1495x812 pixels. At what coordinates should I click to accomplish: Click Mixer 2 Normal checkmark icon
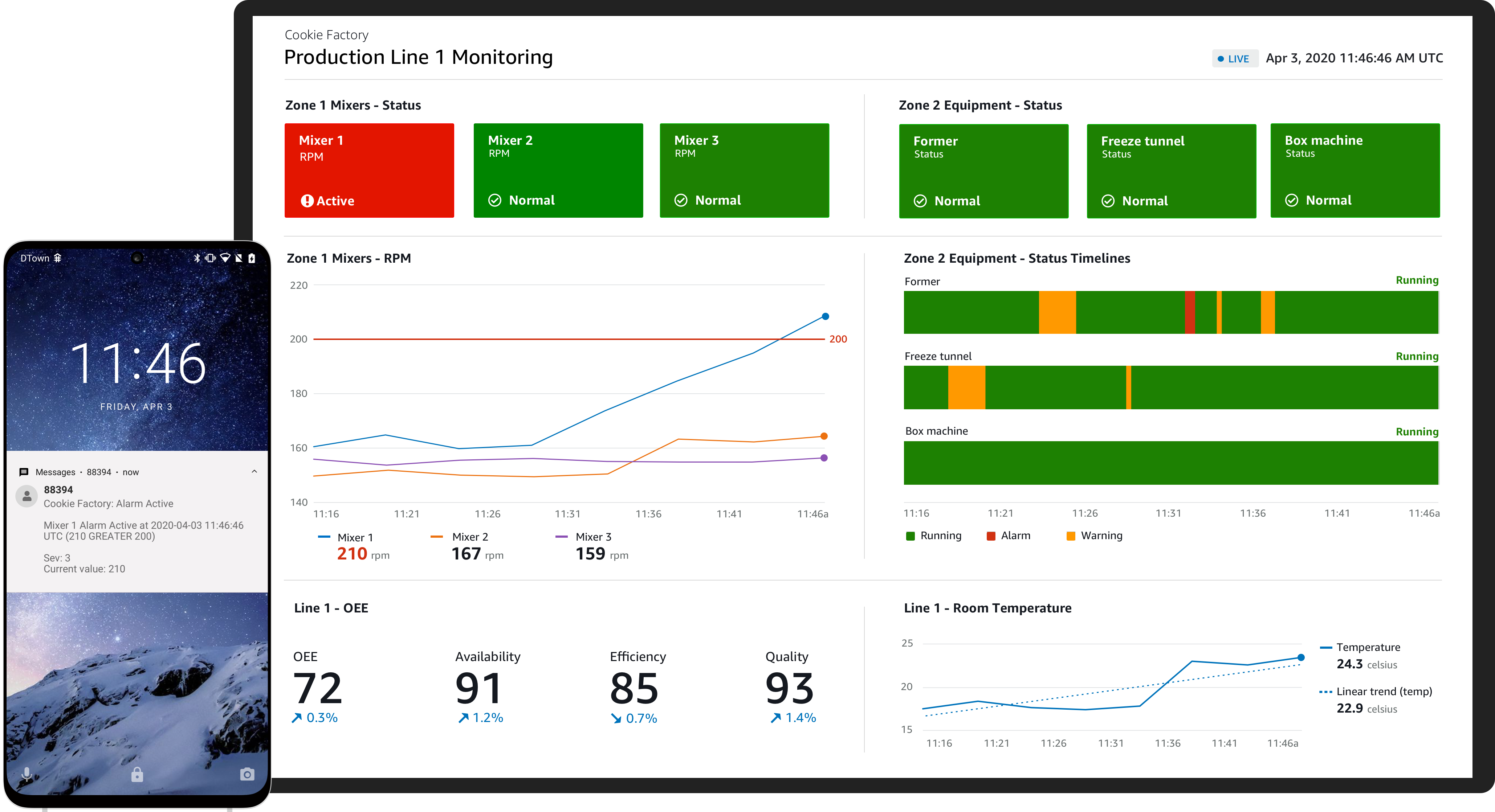pyautogui.click(x=494, y=200)
